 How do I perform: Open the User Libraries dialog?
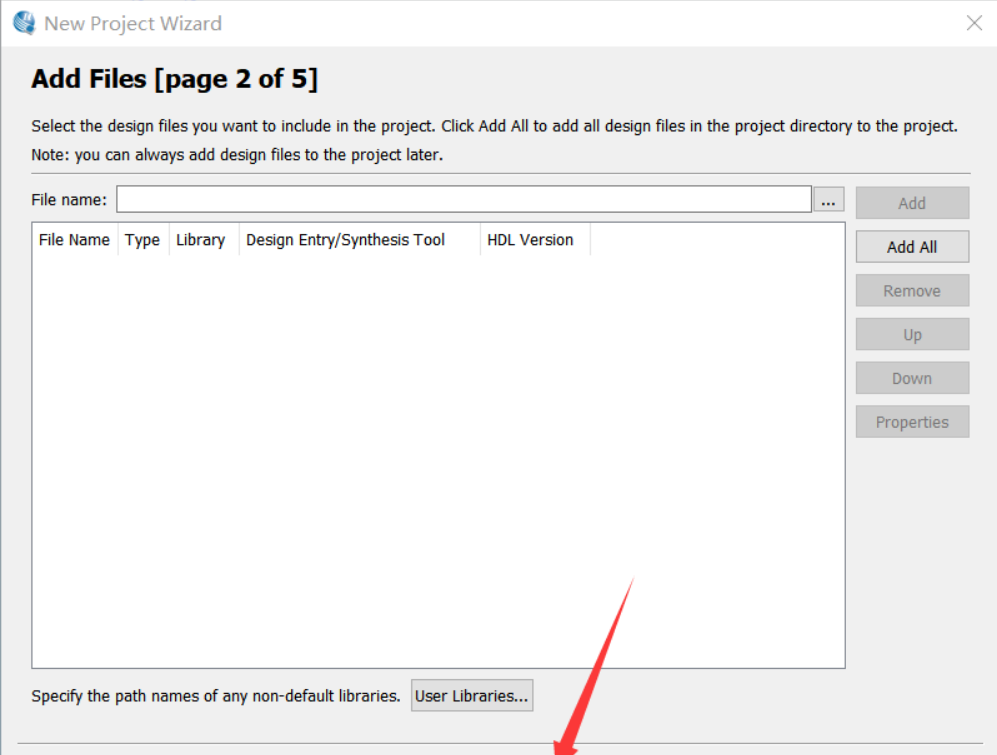click(x=472, y=695)
